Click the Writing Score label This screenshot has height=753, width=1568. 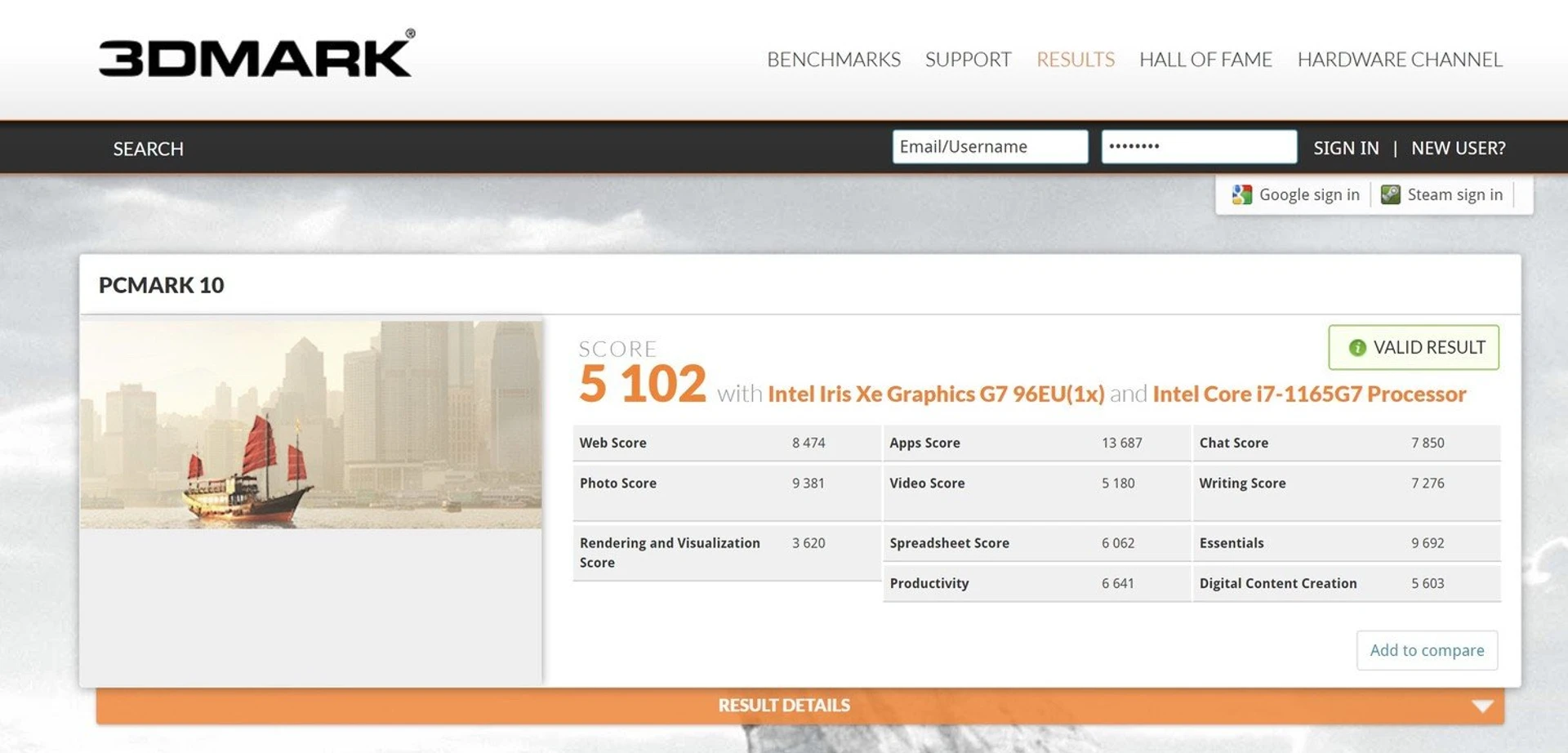pos(1242,483)
